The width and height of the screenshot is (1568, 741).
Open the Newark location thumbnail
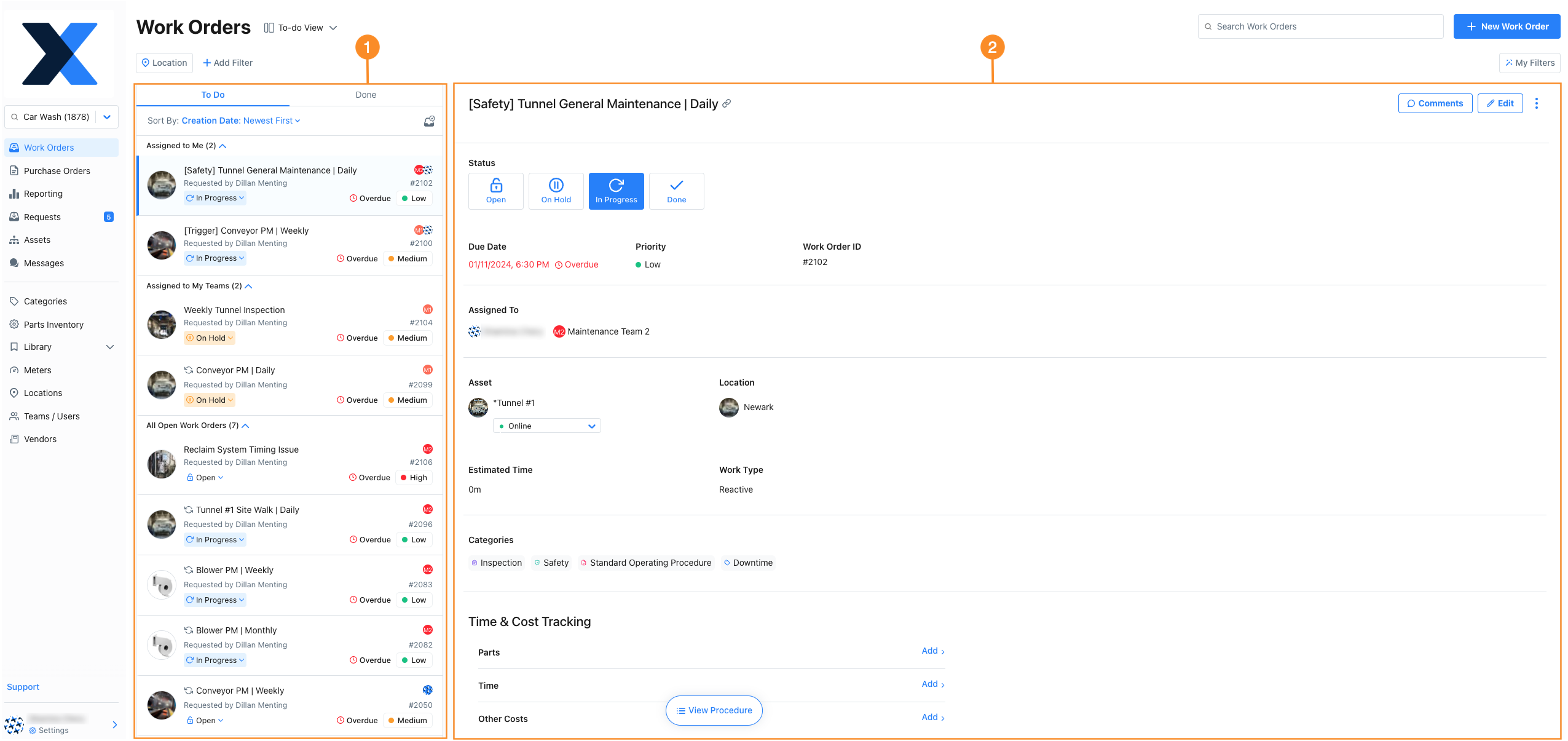(729, 408)
